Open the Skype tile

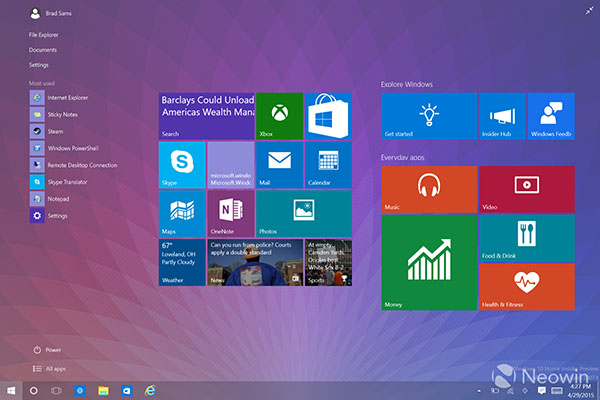(x=182, y=165)
